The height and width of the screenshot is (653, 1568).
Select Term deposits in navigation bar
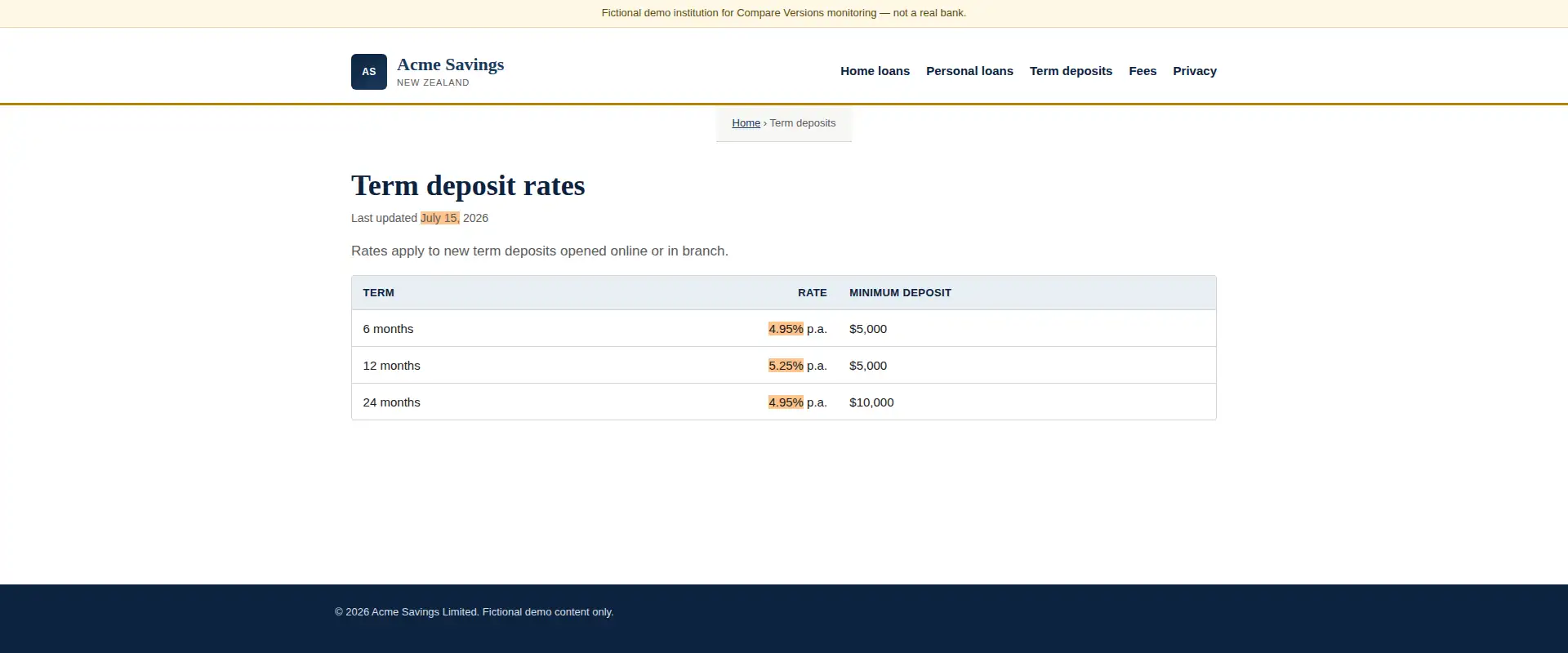[1071, 71]
